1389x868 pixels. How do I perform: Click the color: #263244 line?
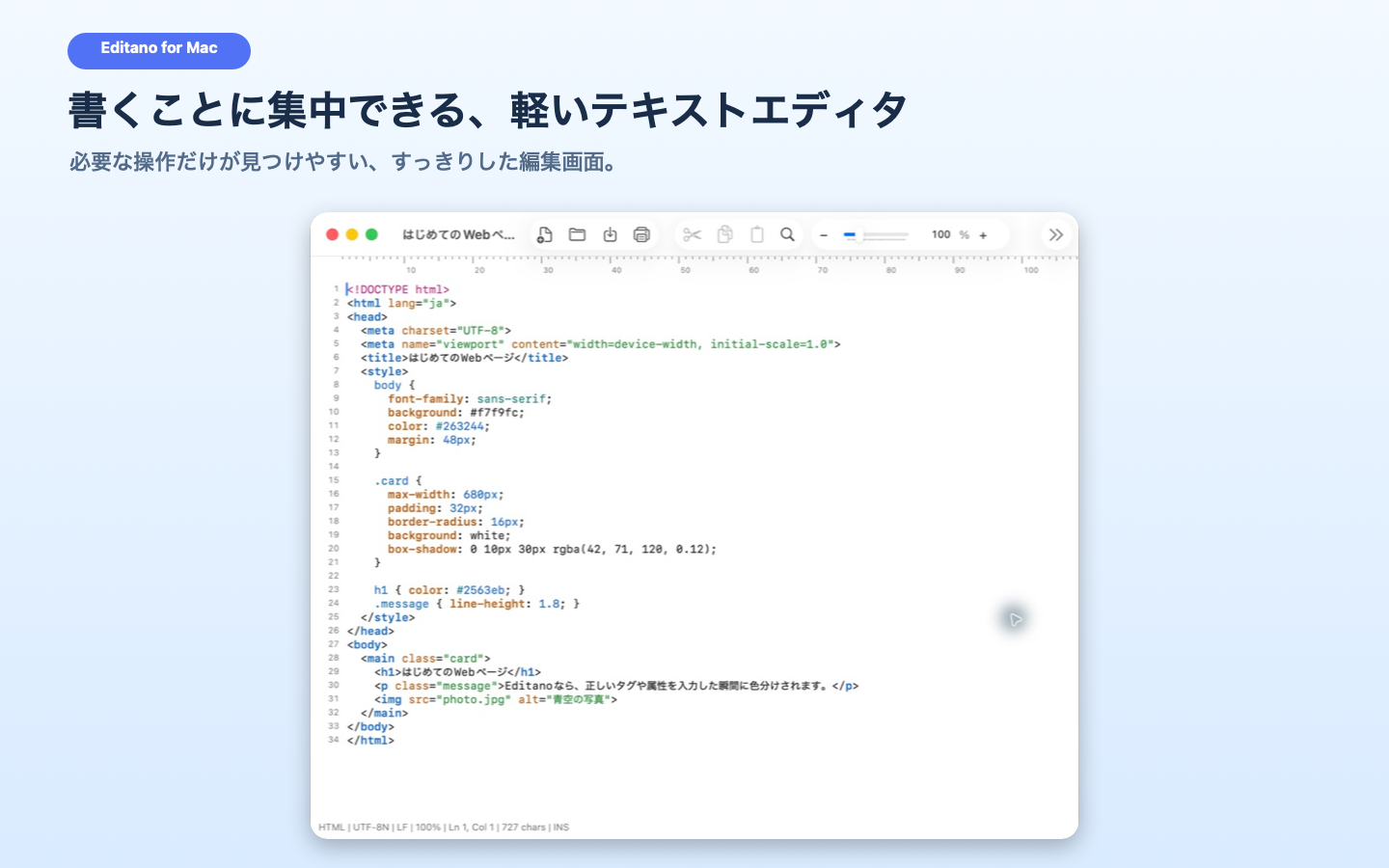[439, 425]
